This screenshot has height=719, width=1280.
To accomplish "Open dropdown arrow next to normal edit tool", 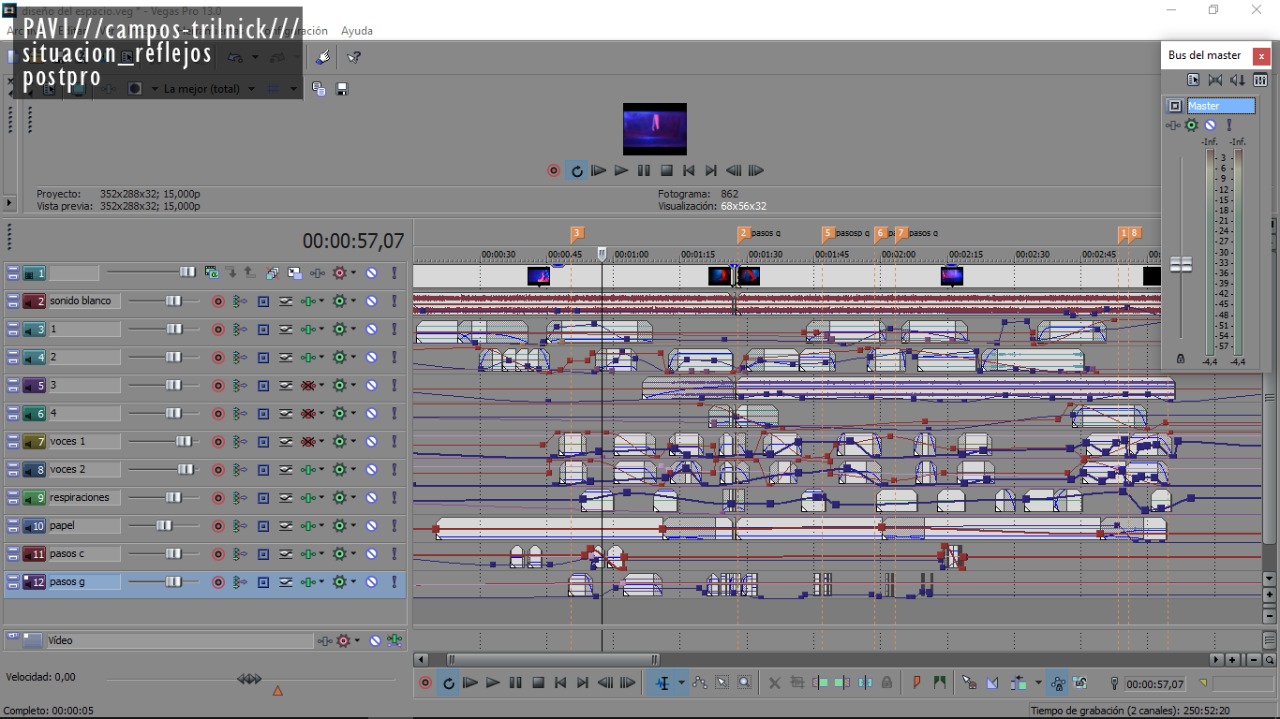I will 682,683.
